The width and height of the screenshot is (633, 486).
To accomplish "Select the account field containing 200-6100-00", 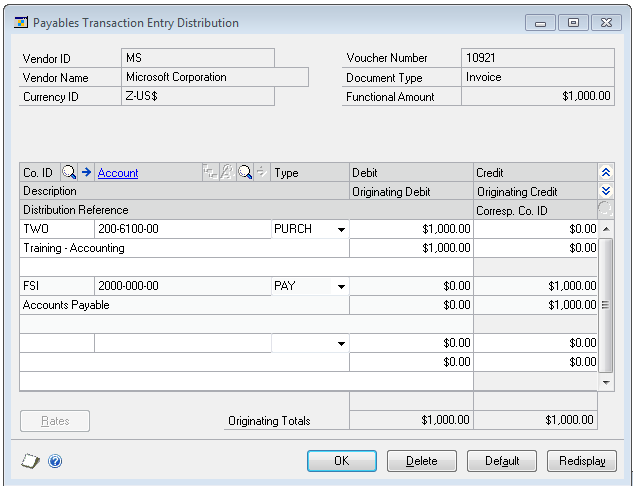I will point(182,230).
